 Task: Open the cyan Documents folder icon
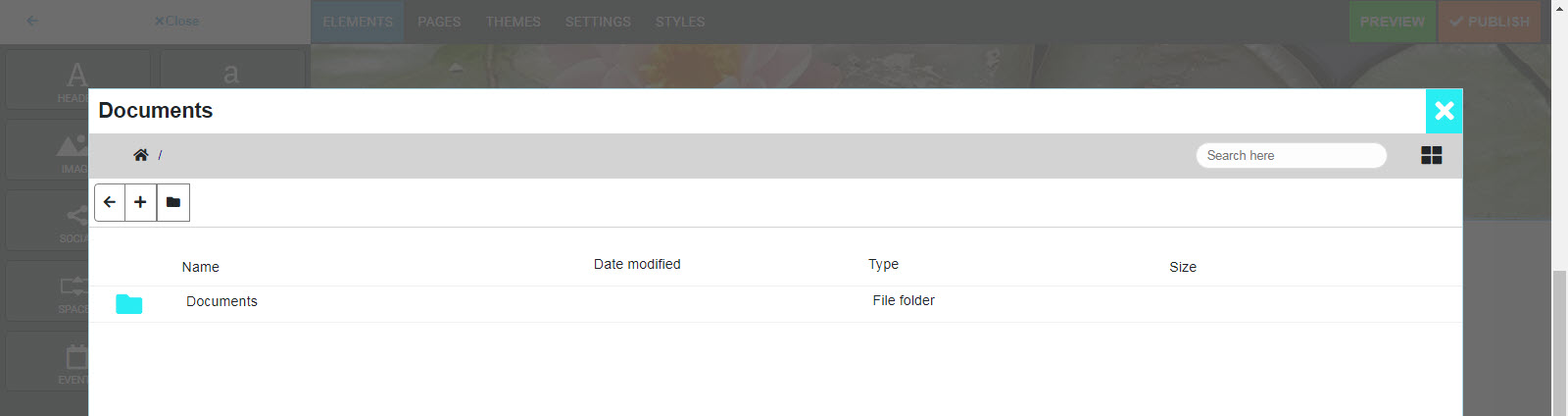(129, 304)
